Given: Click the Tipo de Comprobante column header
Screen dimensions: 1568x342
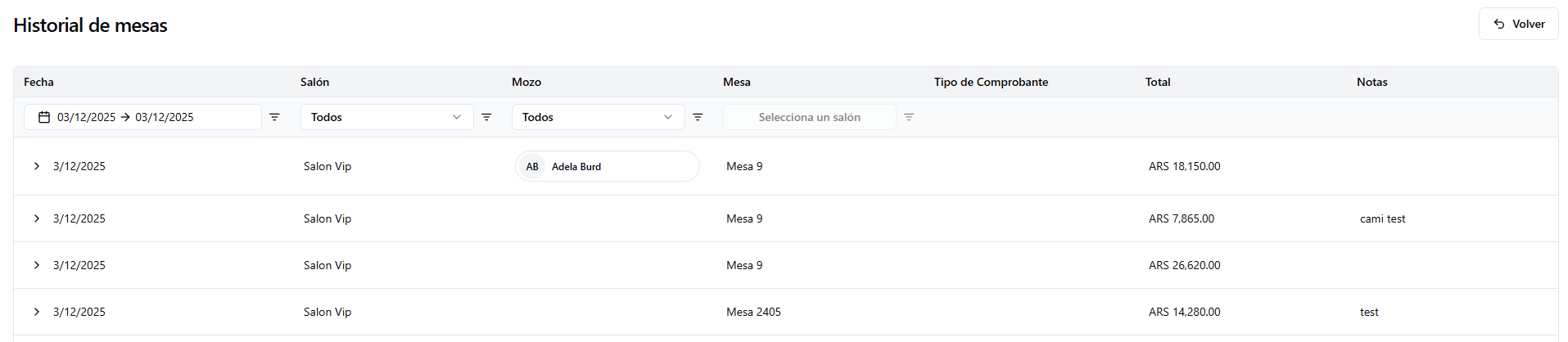Looking at the screenshot, I should [991, 82].
